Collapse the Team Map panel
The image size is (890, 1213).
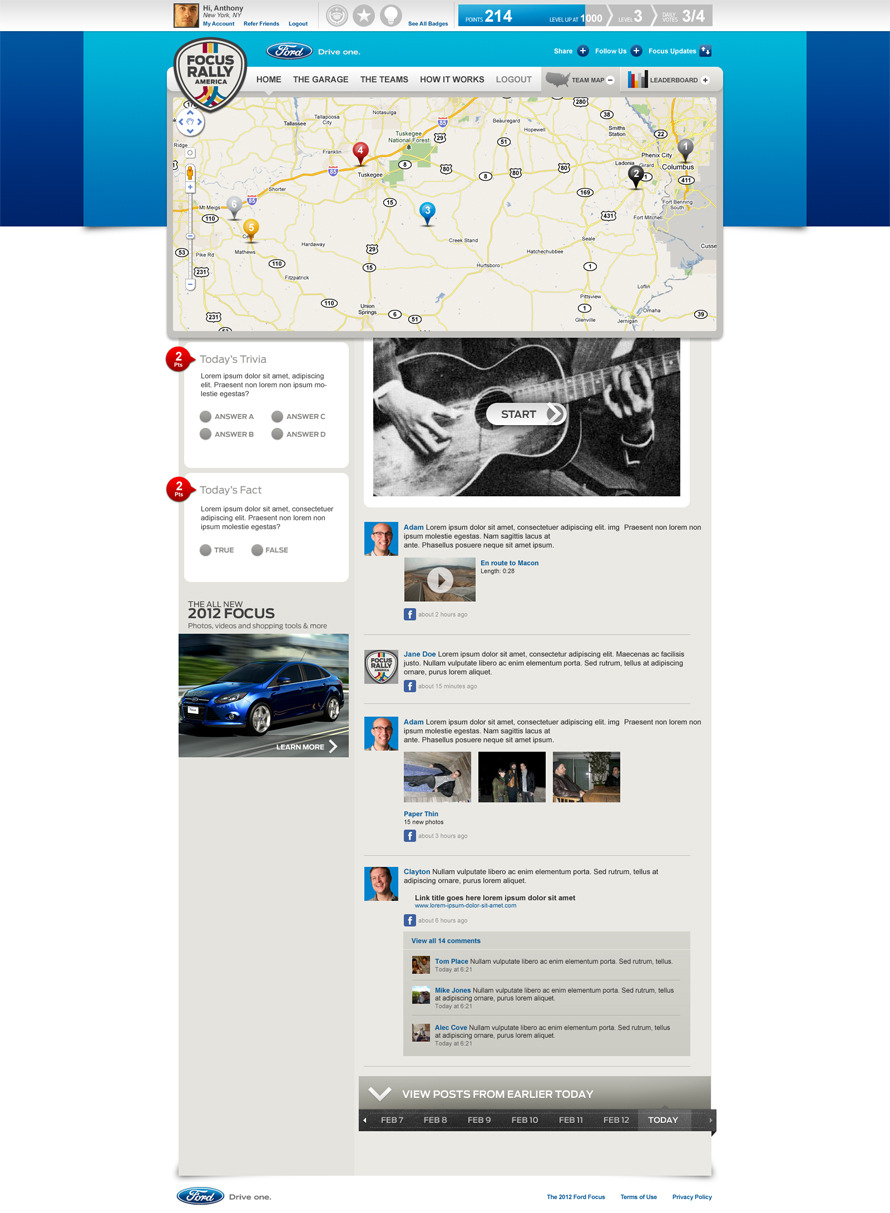click(610, 80)
